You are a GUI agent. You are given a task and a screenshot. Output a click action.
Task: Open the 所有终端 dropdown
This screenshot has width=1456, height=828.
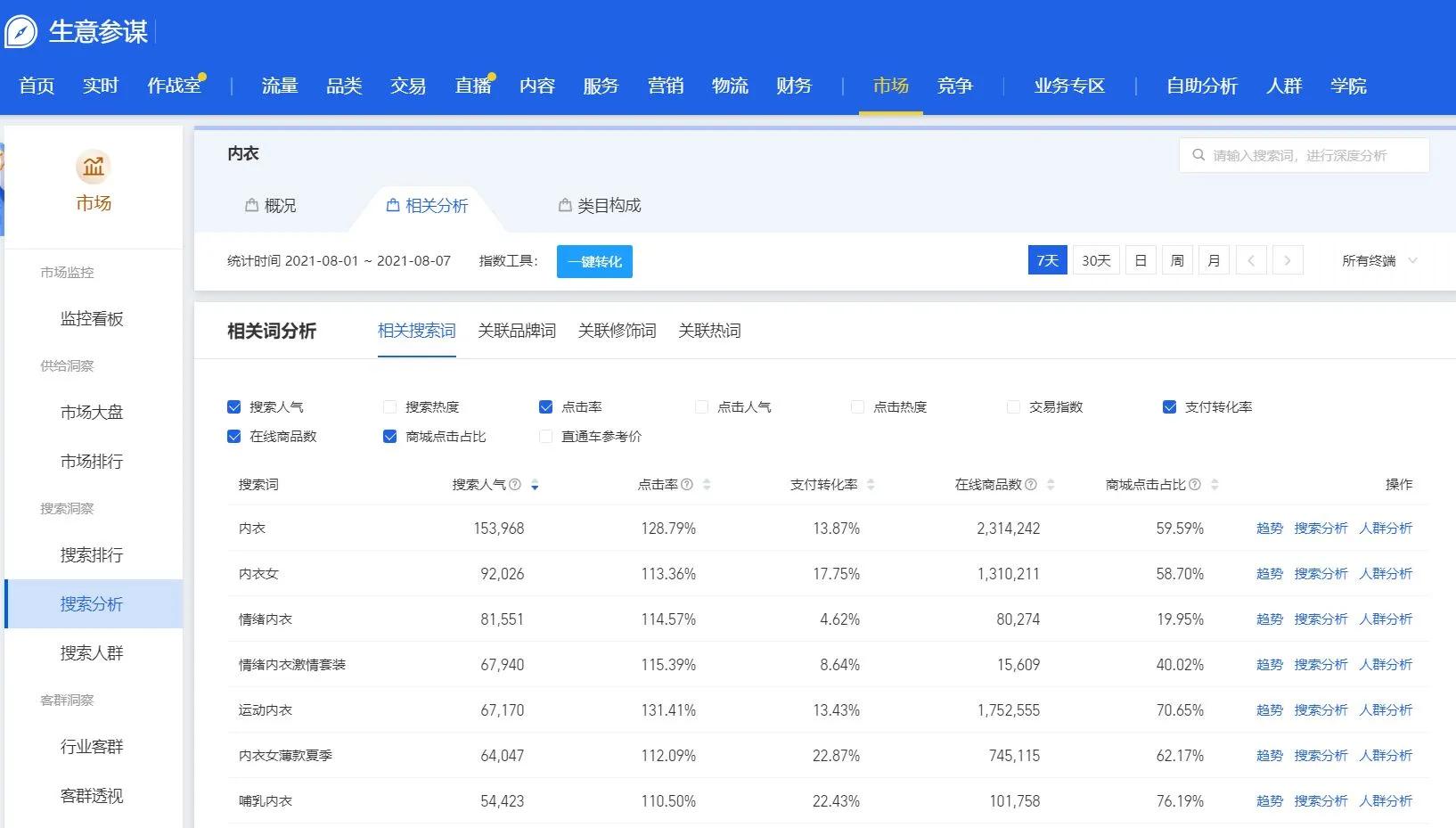[1379, 260]
